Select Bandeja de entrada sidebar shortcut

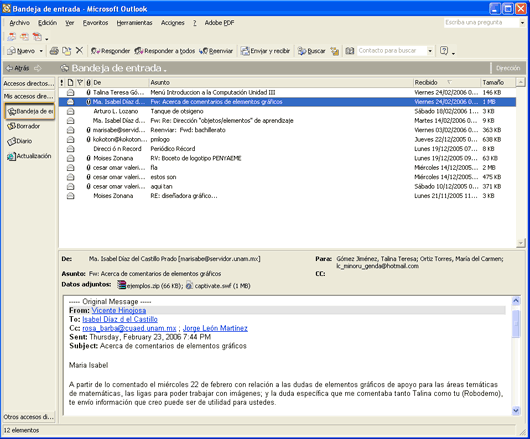30,111
